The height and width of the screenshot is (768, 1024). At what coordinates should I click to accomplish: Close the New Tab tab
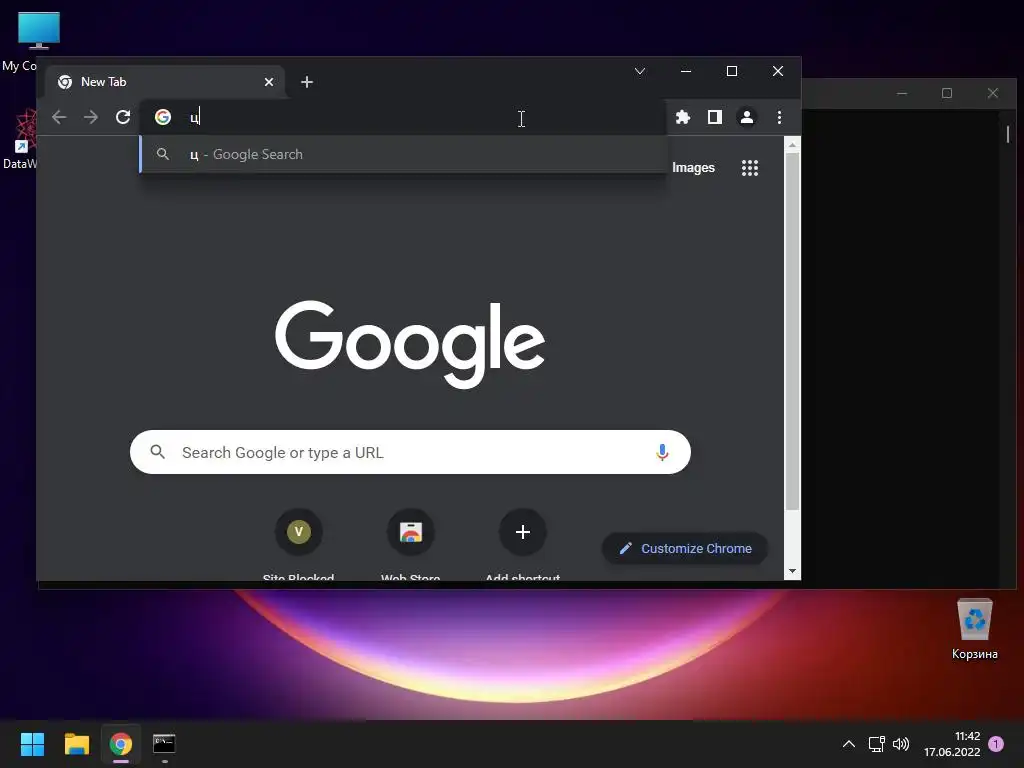(269, 82)
